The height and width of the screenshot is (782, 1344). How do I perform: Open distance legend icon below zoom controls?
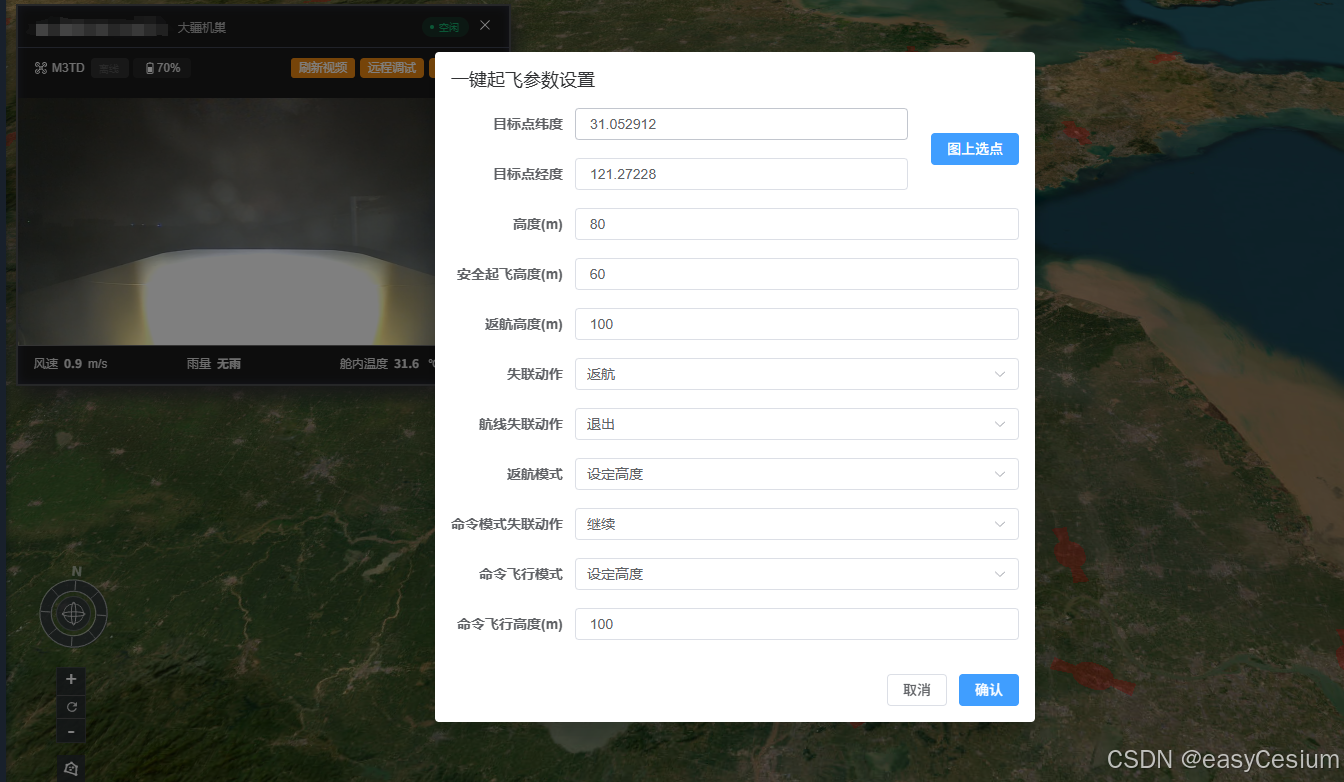tap(71, 768)
